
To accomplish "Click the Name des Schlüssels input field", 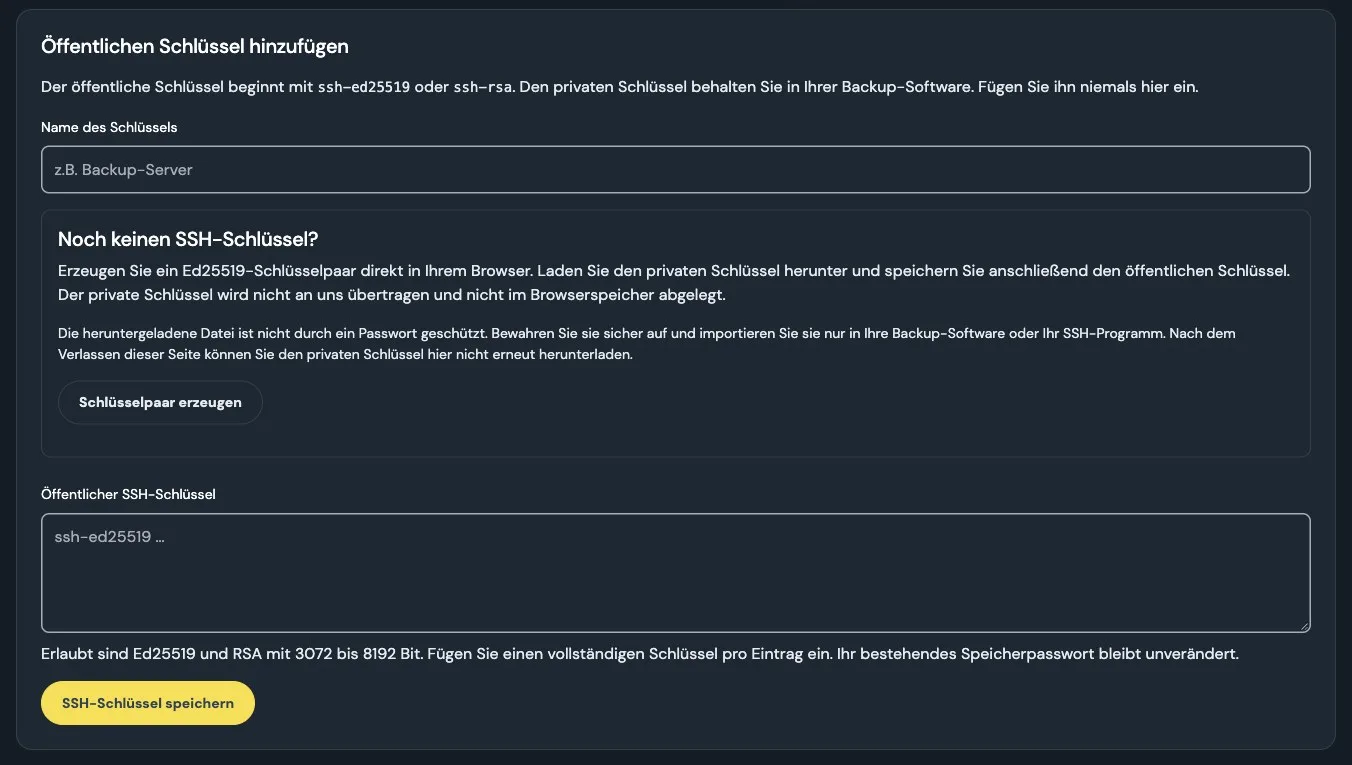I will pos(675,170).
